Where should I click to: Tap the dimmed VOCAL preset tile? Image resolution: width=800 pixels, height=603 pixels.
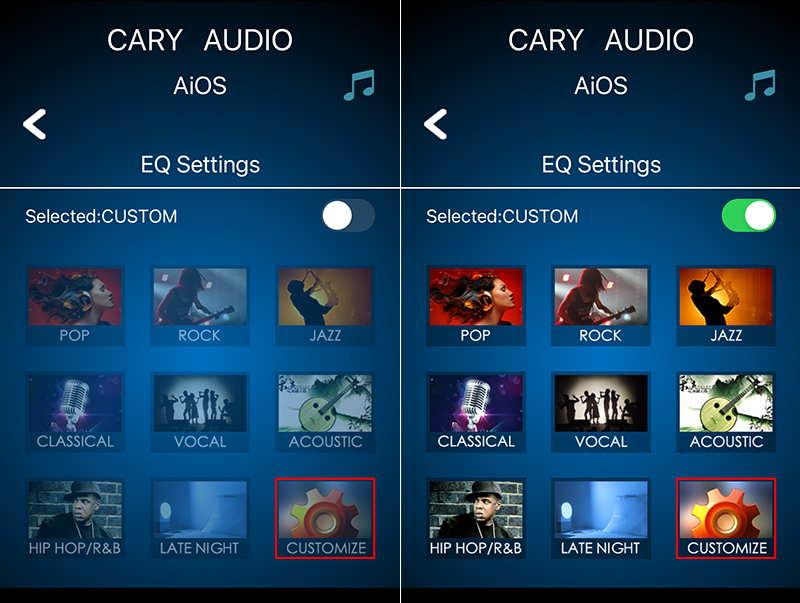click(200, 412)
